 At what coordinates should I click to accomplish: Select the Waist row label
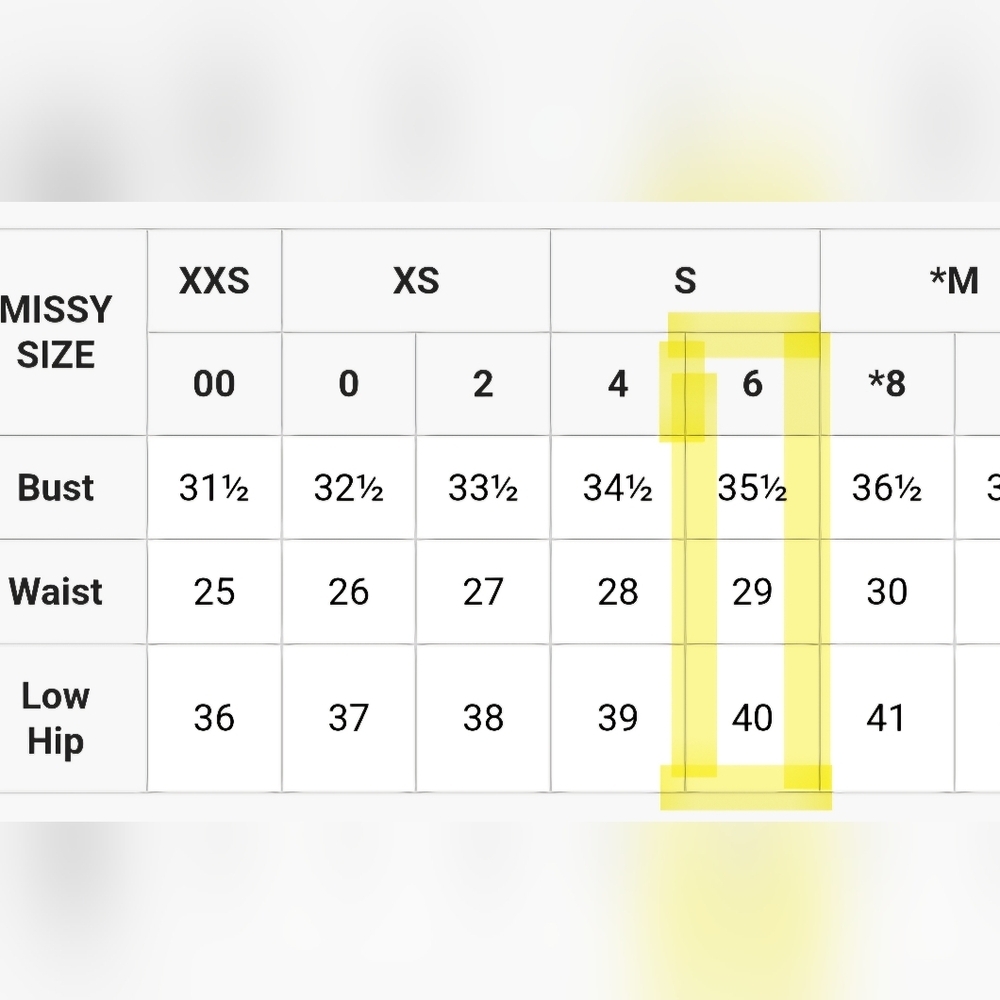pos(56,592)
